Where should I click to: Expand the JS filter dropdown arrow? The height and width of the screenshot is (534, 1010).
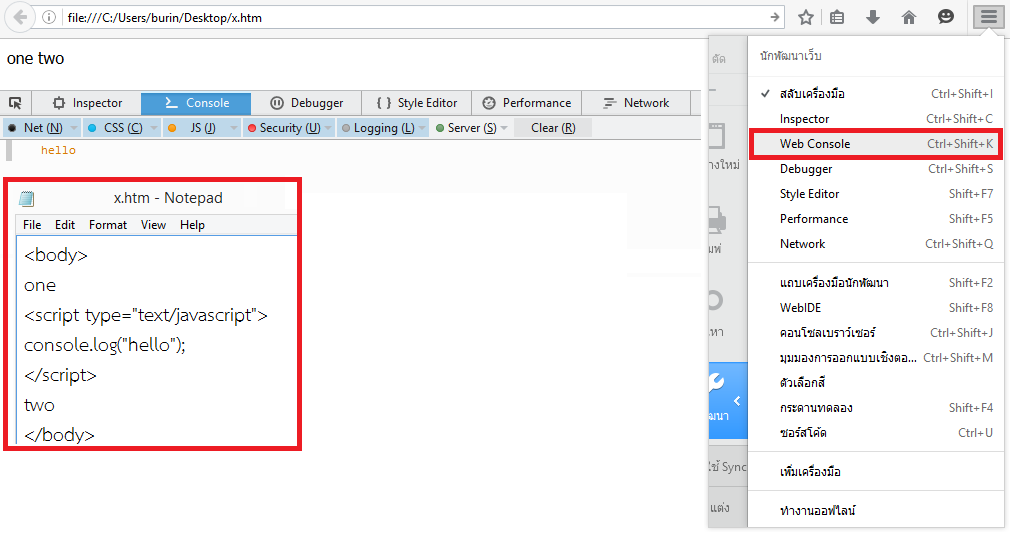click(233, 128)
